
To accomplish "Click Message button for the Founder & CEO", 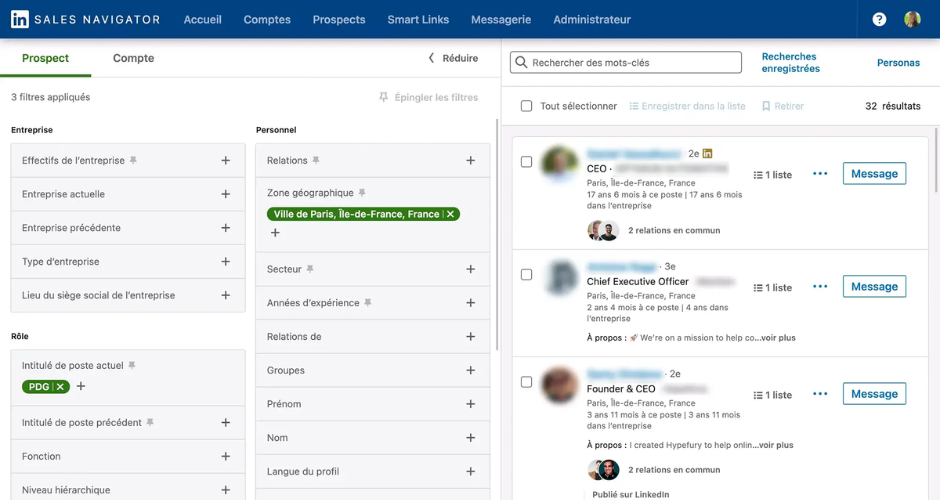I will 874,394.
